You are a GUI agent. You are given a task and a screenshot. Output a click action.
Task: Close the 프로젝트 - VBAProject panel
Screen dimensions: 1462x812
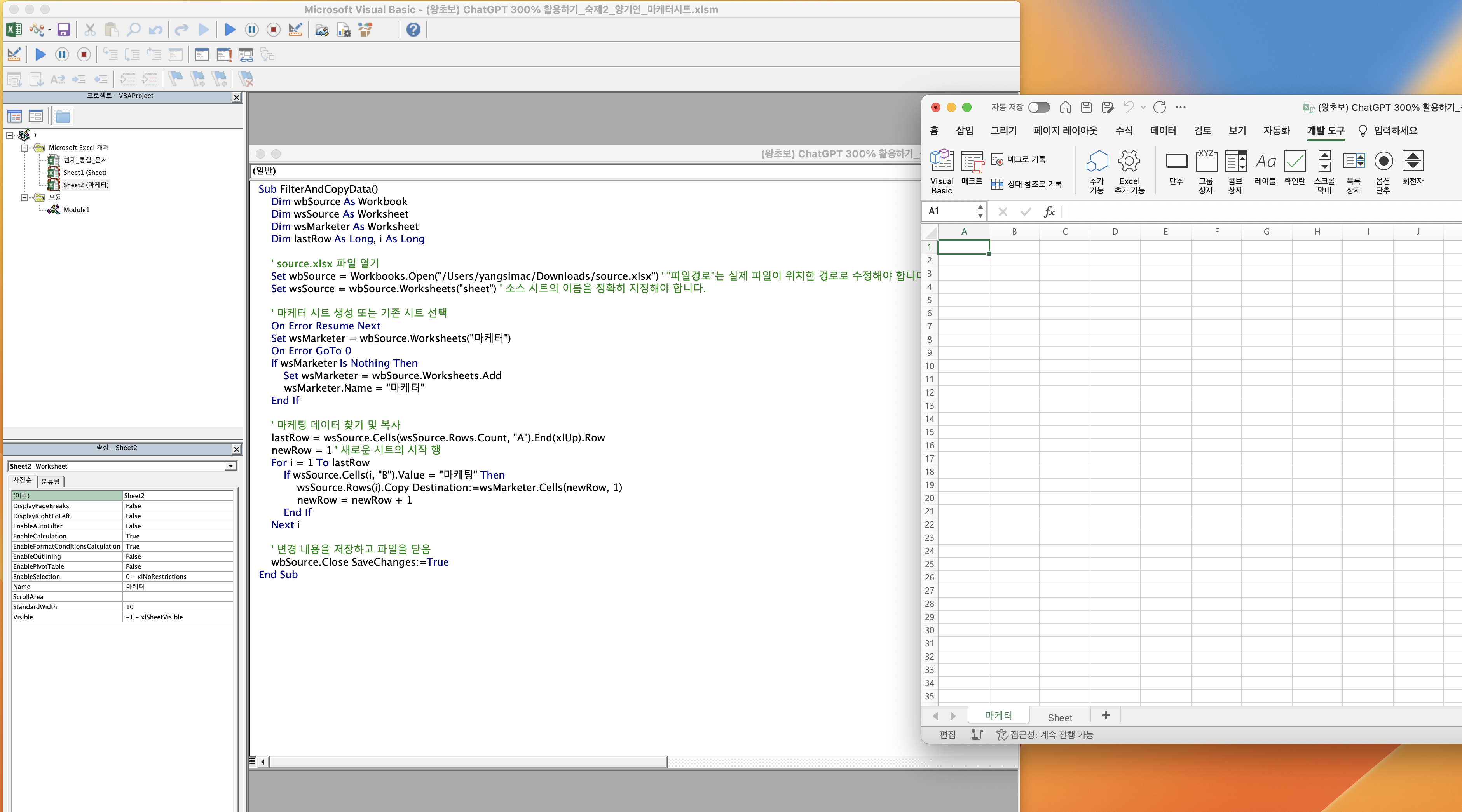pos(237,98)
